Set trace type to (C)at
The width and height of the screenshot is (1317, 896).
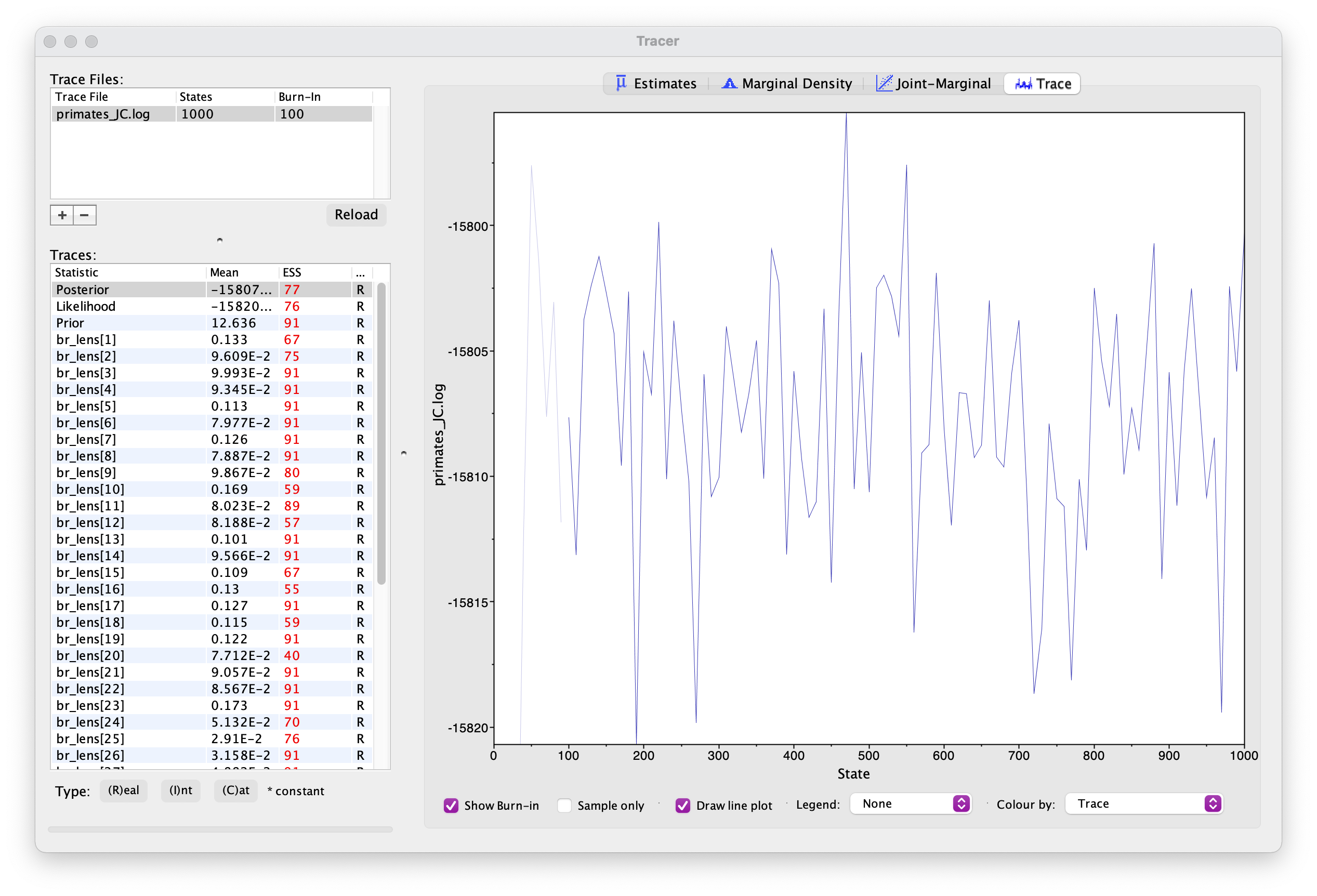236,790
